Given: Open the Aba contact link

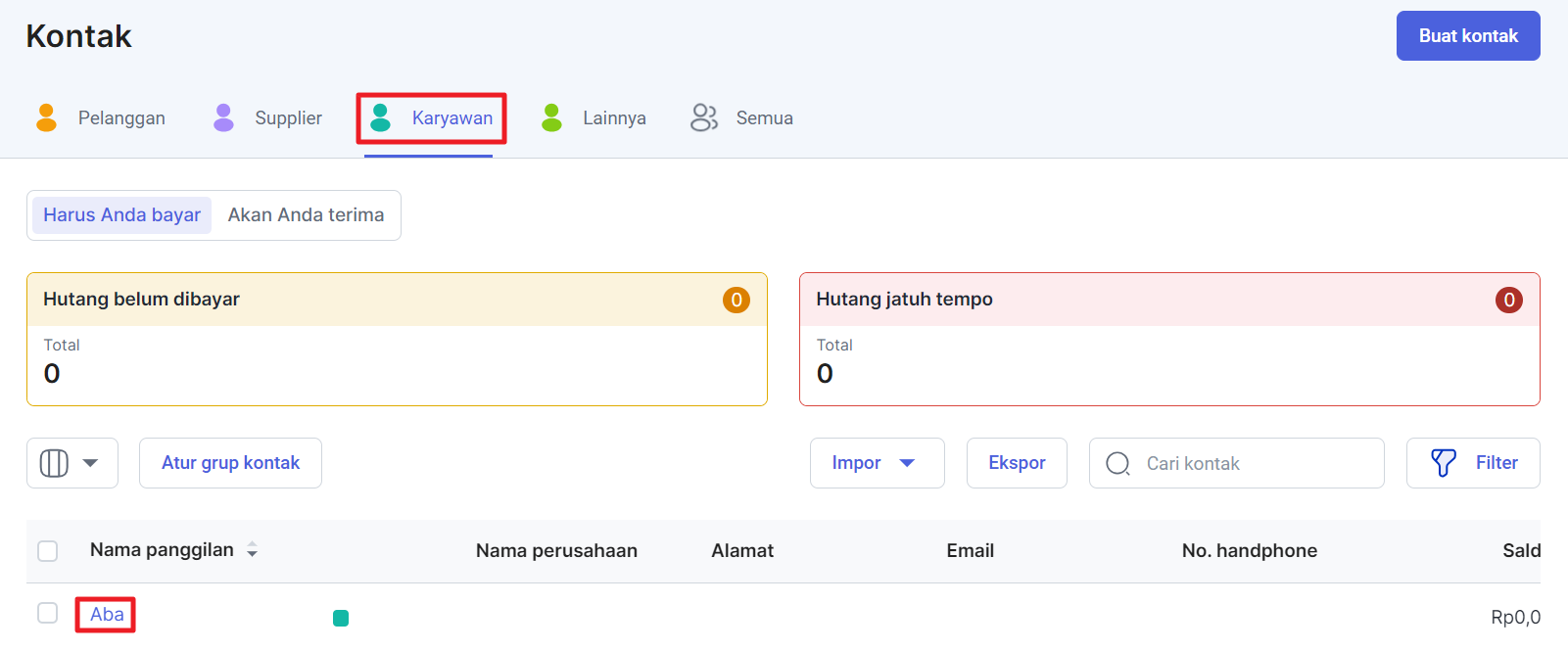Looking at the screenshot, I should [x=107, y=615].
